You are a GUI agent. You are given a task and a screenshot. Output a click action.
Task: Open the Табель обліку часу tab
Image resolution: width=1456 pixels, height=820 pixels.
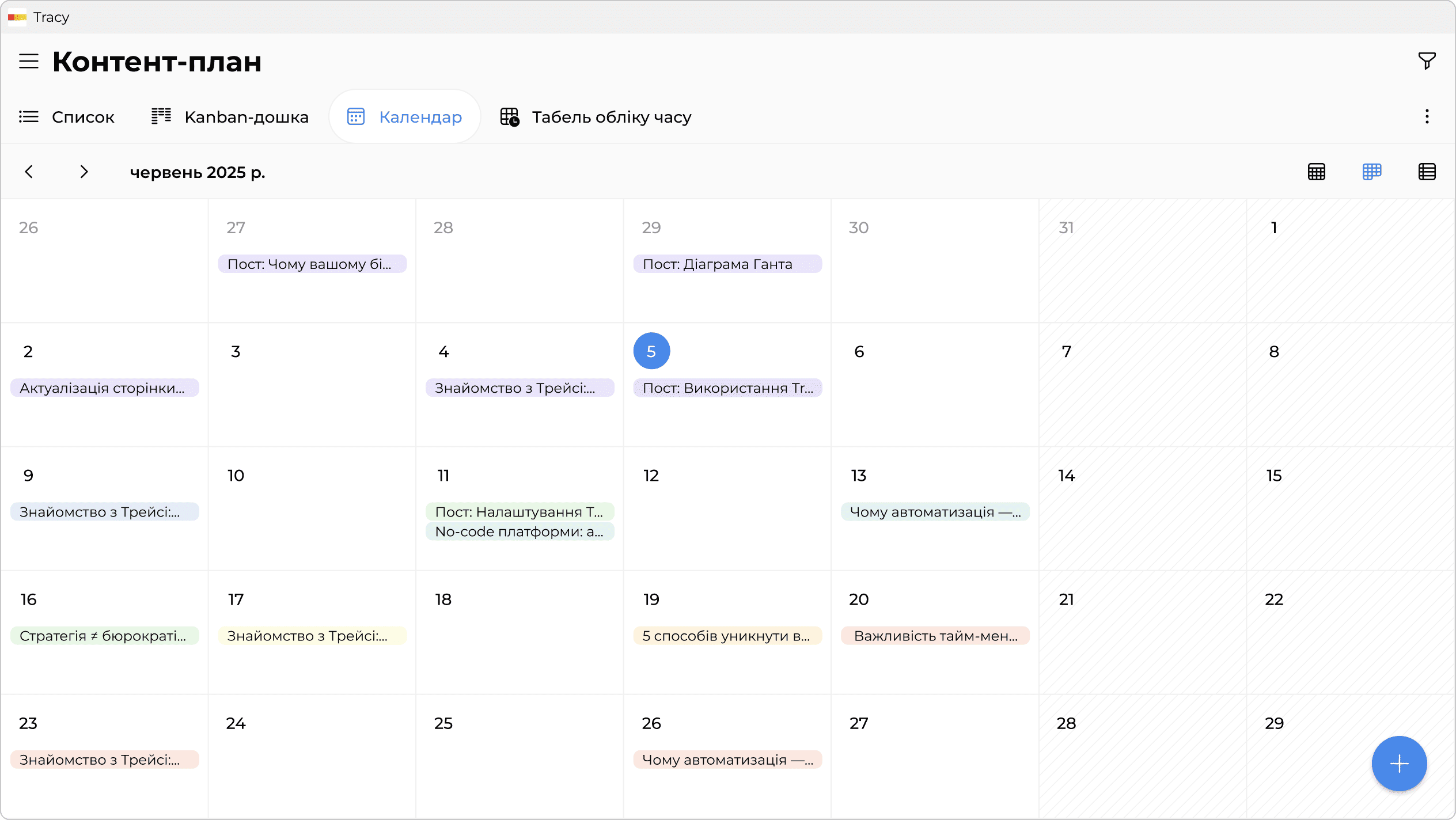(596, 117)
